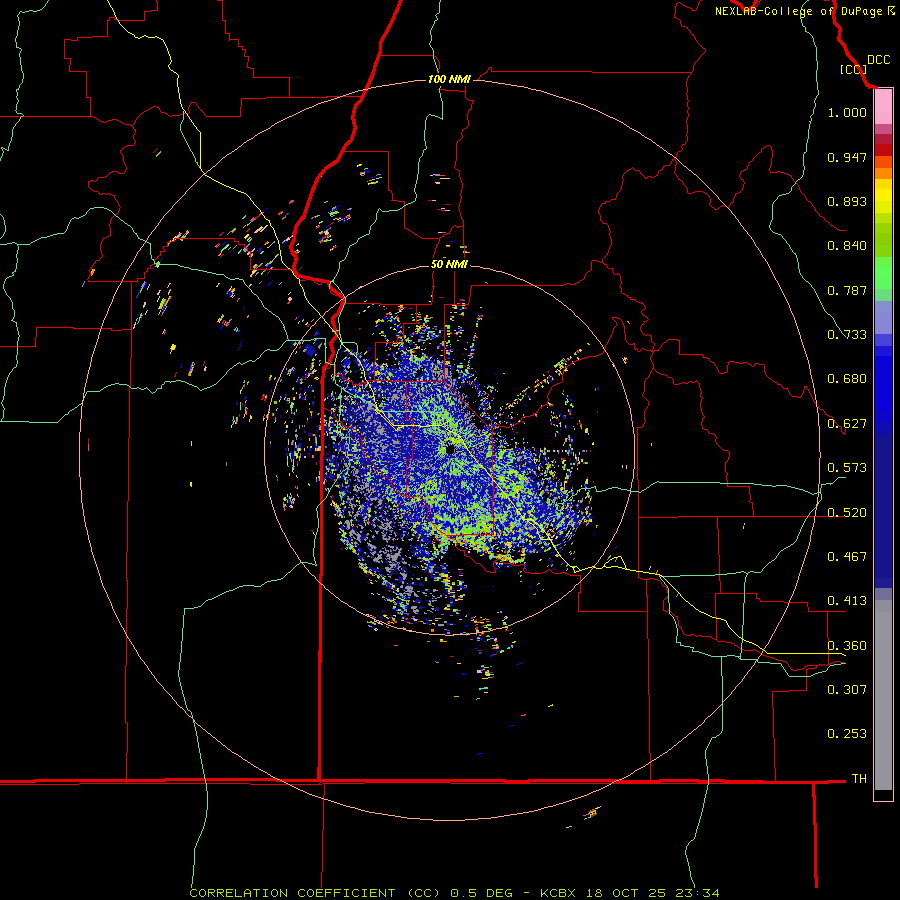Select the 0.787 scale value
This screenshot has height=900, width=900.
(847, 290)
